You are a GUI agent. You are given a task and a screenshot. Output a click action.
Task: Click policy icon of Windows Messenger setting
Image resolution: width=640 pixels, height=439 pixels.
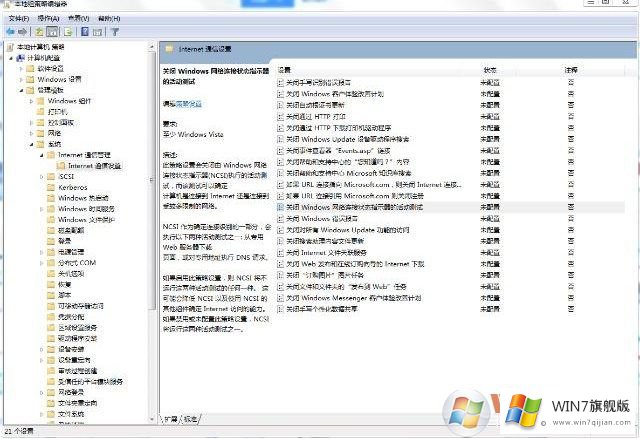click(280, 298)
